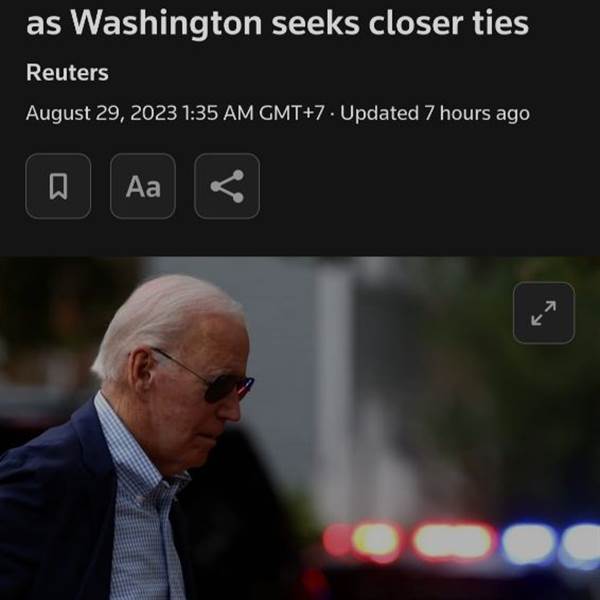The height and width of the screenshot is (600, 600).
Task: Tap the '1:35 AM GMT+7' timestamp
Action: click(x=254, y=113)
